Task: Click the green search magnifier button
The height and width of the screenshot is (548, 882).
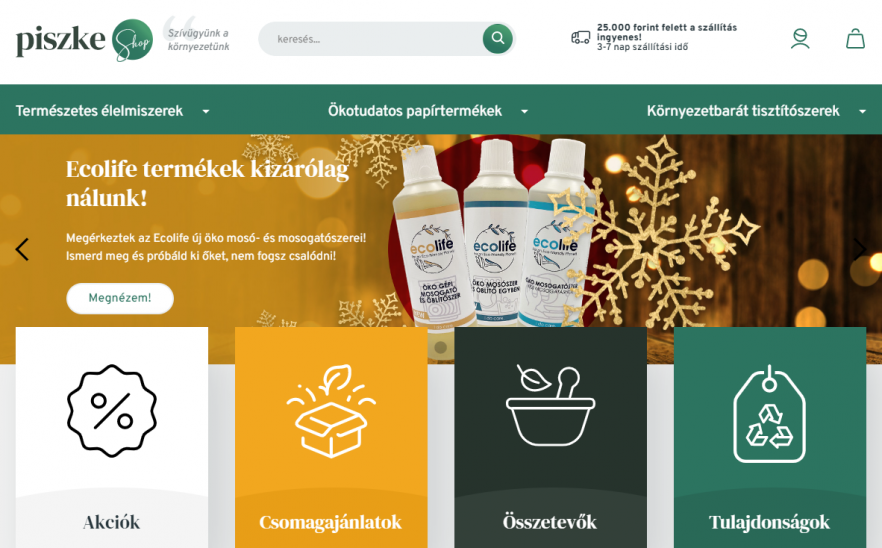Action: click(x=497, y=38)
